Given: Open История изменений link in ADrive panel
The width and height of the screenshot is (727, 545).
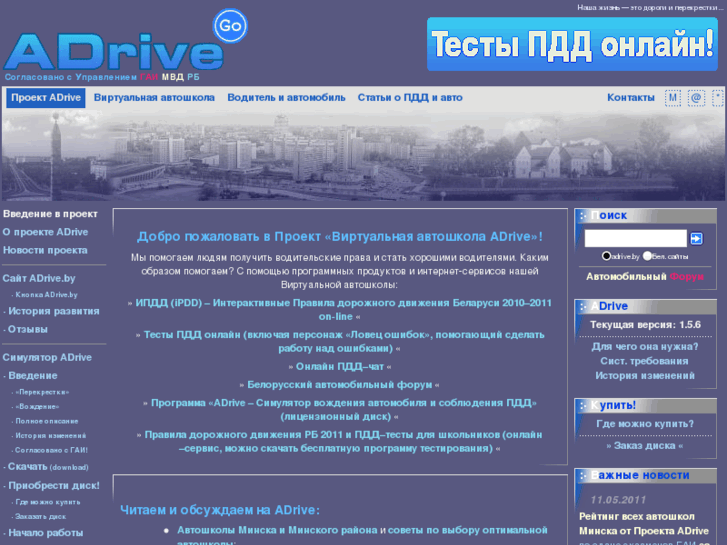Looking at the screenshot, I should point(644,376).
